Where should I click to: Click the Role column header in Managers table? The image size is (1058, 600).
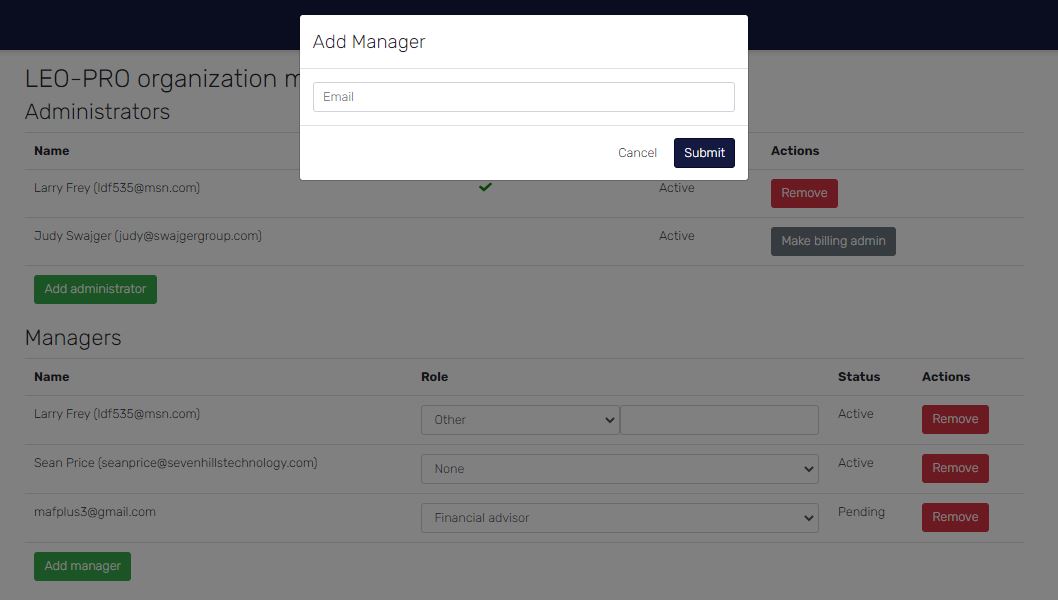point(435,376)
